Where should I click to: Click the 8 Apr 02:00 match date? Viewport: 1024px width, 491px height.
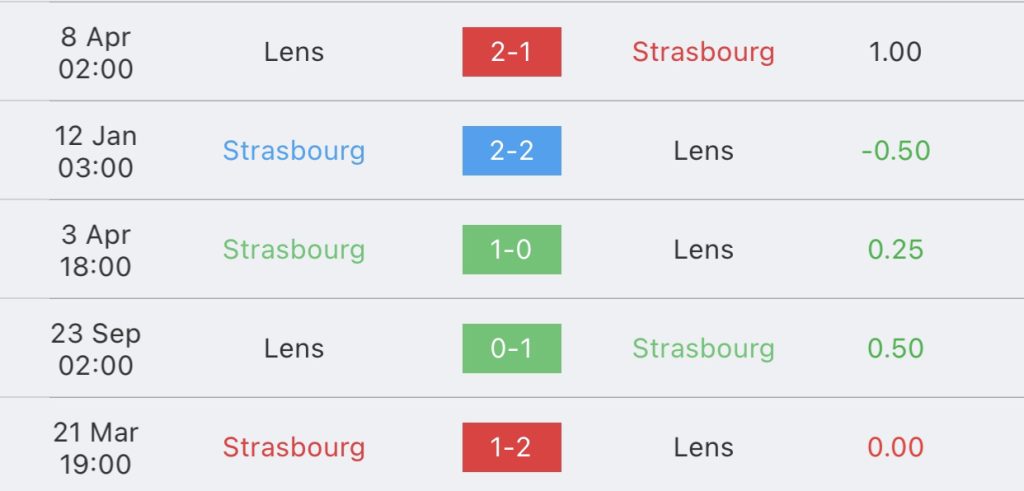tap(96, 52)
